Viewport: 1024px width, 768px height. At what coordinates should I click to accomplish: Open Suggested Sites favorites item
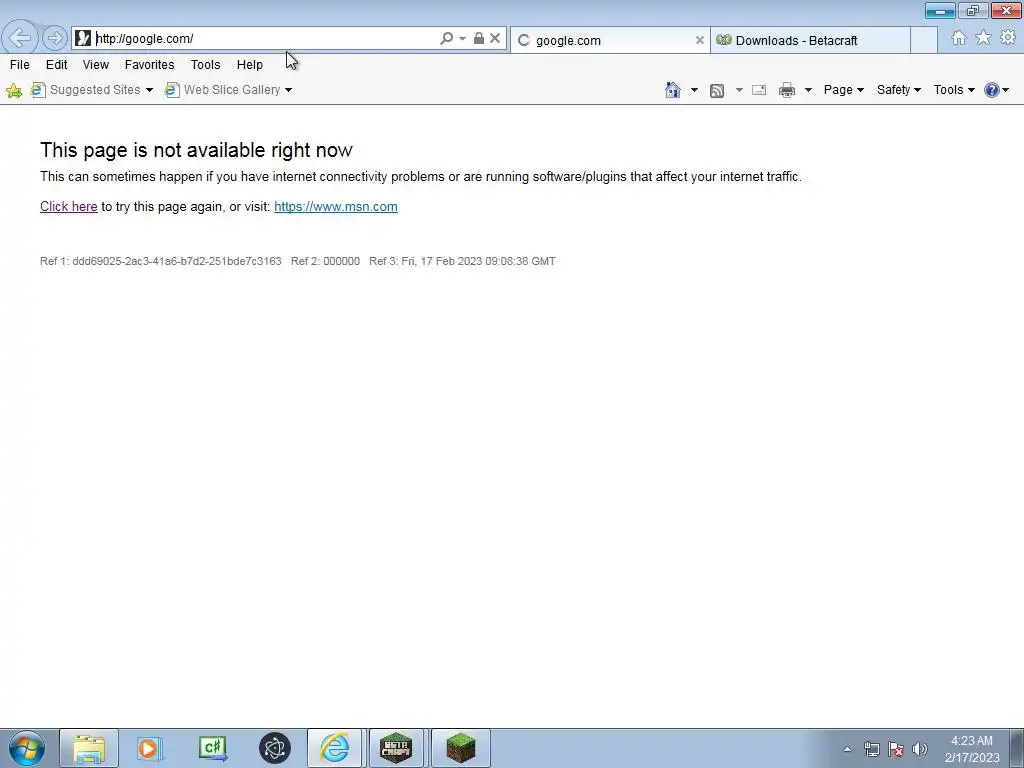[x=86, y=90]
